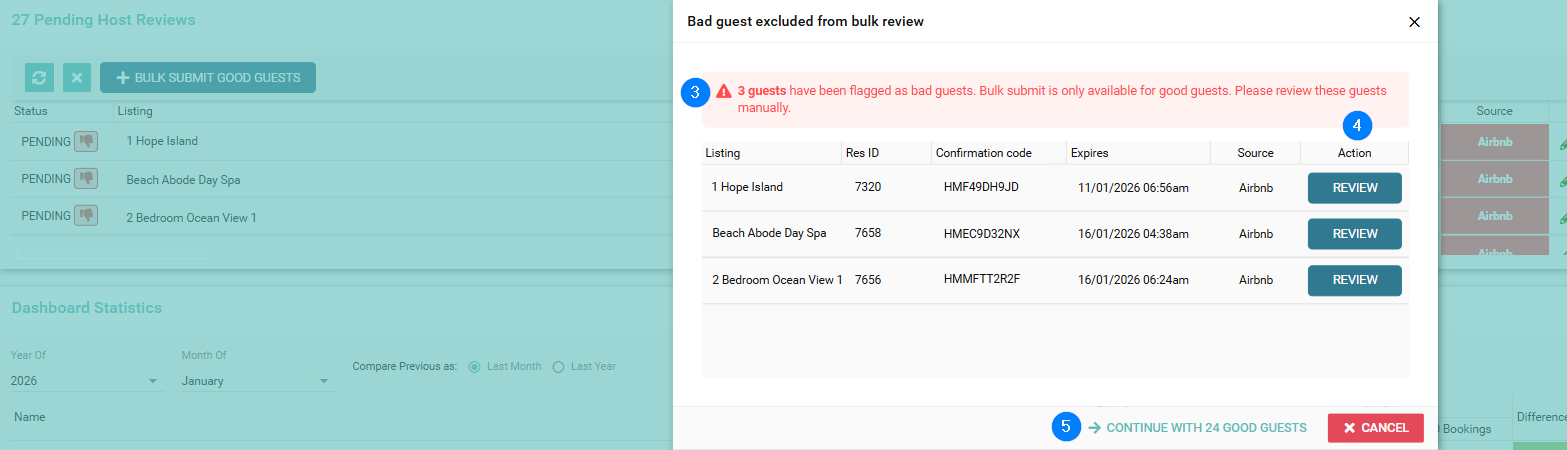1567x450 pixels.
Task: Click the numbered marker 4 near Action
Action: (x=1356, y=126)
